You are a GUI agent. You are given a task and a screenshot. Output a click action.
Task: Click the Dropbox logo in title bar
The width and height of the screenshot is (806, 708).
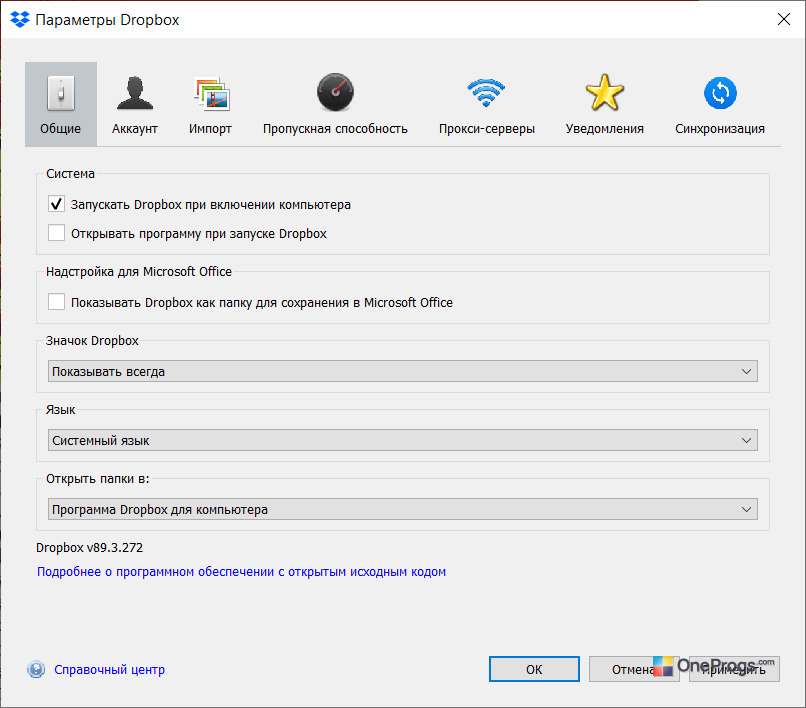(20, 20)
